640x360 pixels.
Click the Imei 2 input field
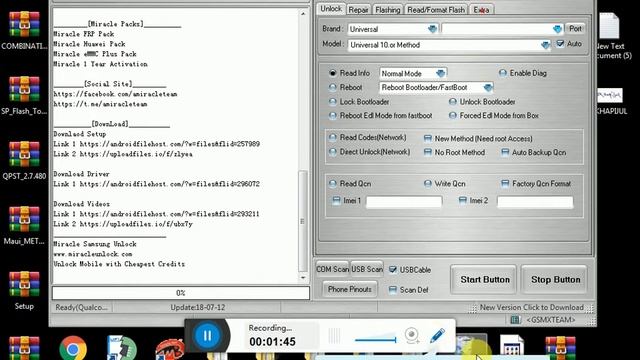pos(535,202)
